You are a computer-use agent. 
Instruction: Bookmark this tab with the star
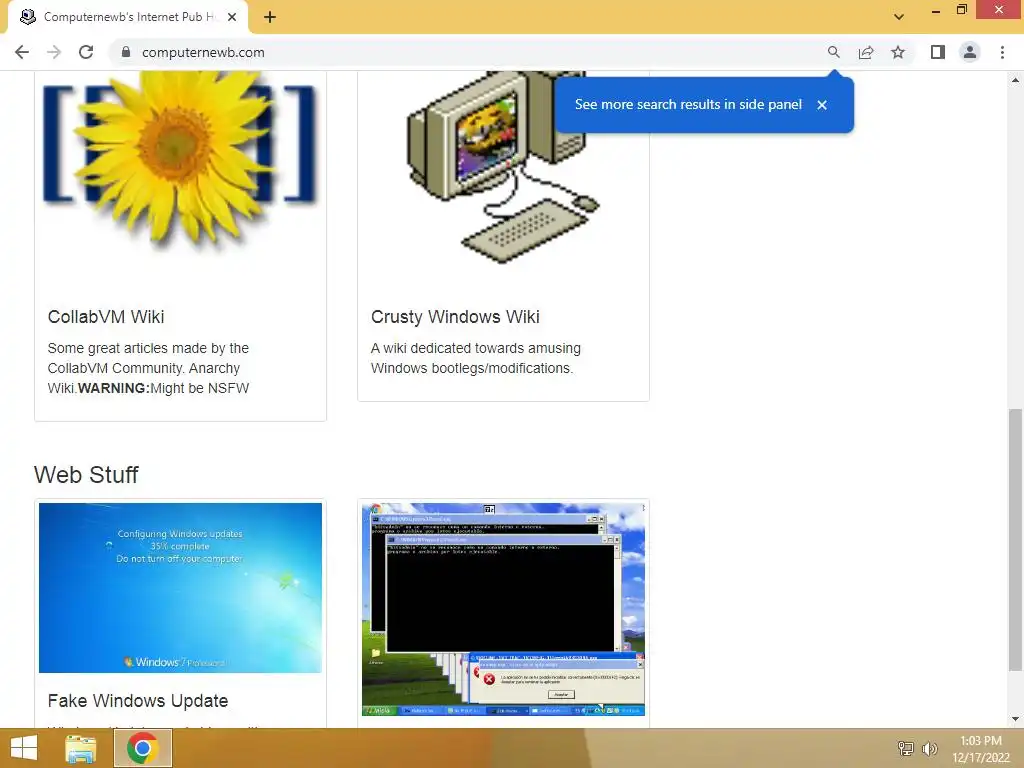point(898,52)
